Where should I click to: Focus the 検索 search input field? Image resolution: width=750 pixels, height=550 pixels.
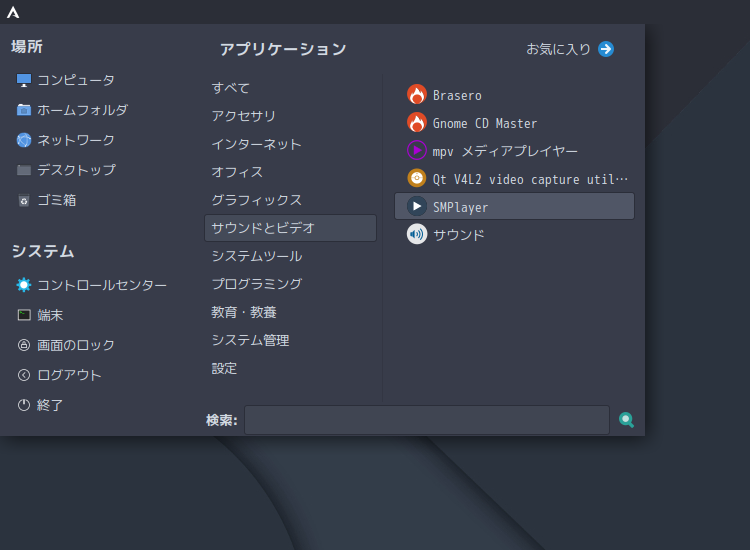pyautogui.click(x=427, y=420)
